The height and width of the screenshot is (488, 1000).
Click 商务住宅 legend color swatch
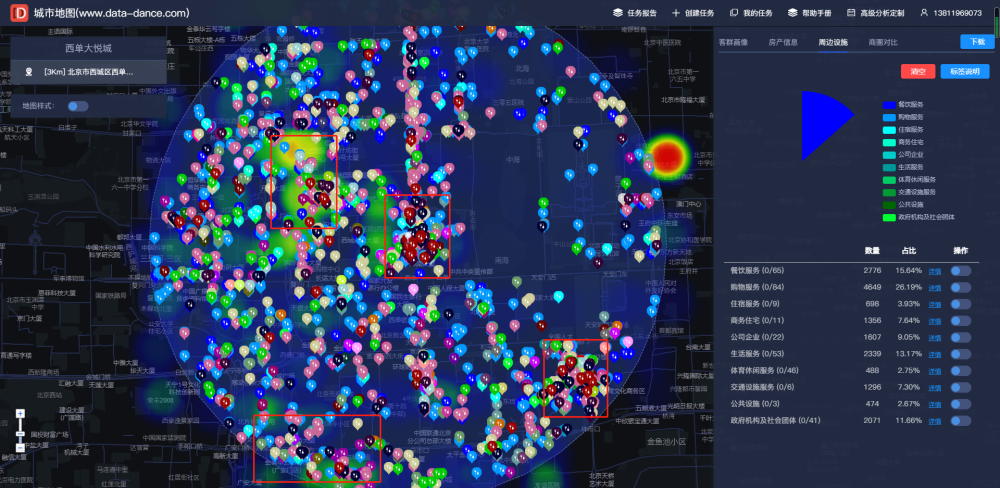(889, 142)
